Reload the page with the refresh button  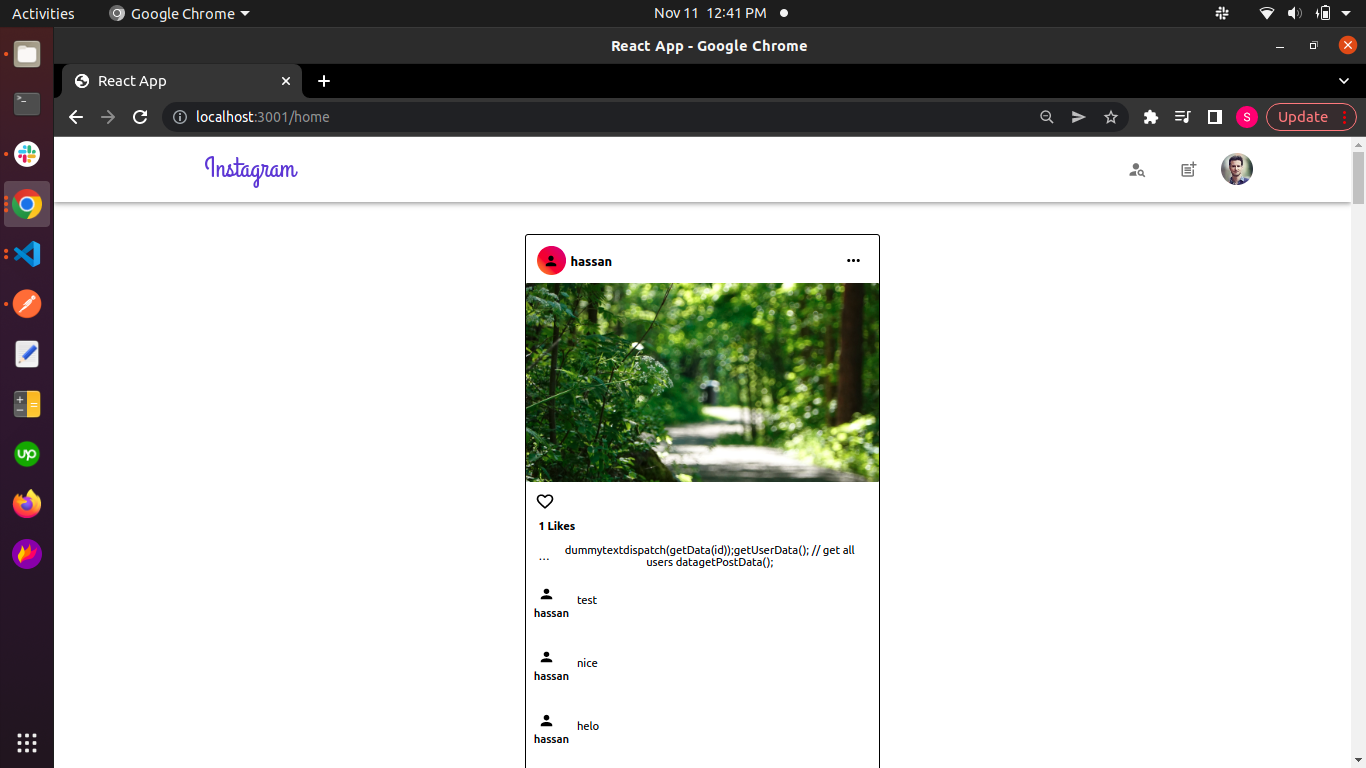[x=140, y=117]
